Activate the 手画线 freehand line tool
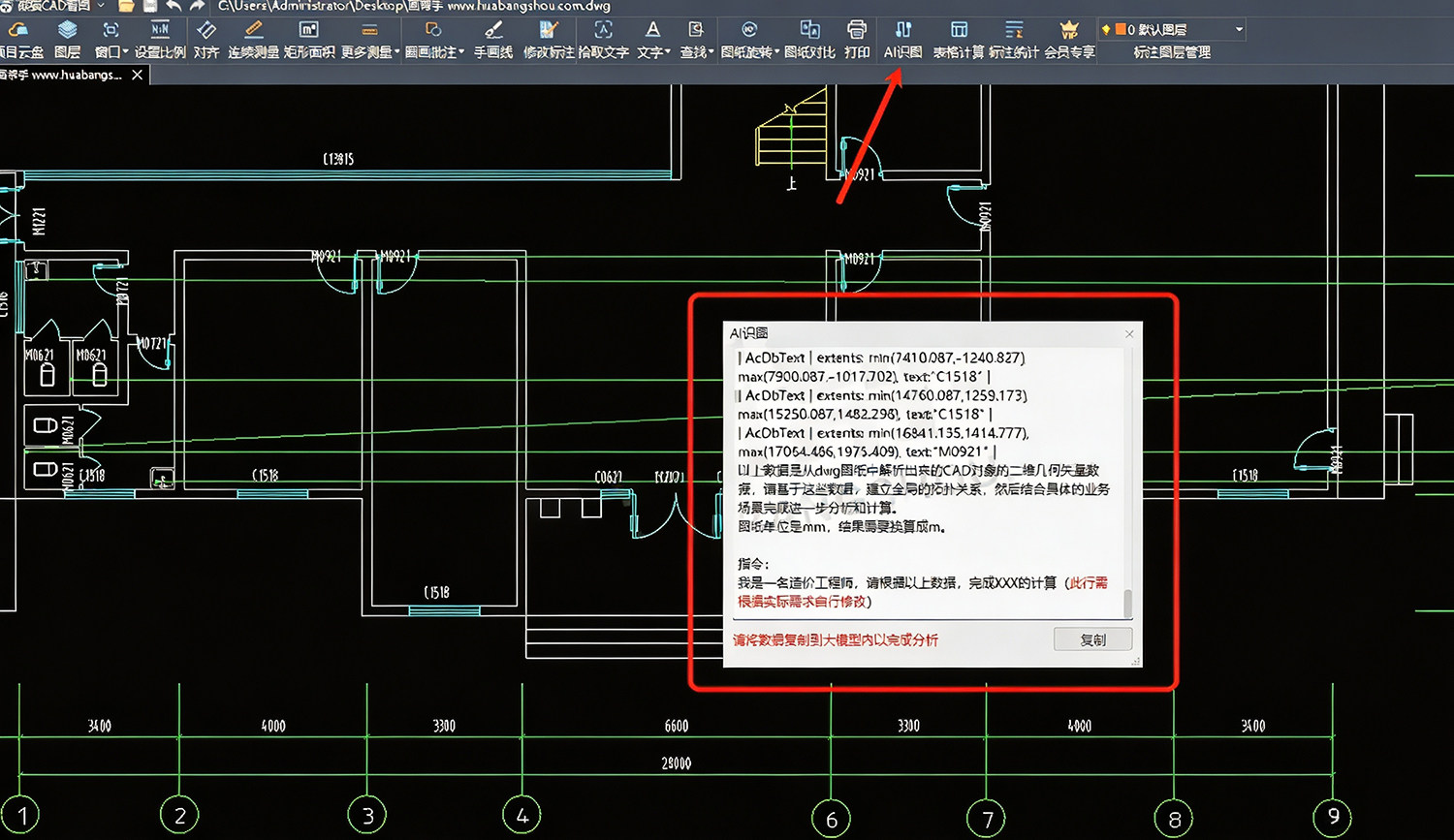 pos(493,40)
